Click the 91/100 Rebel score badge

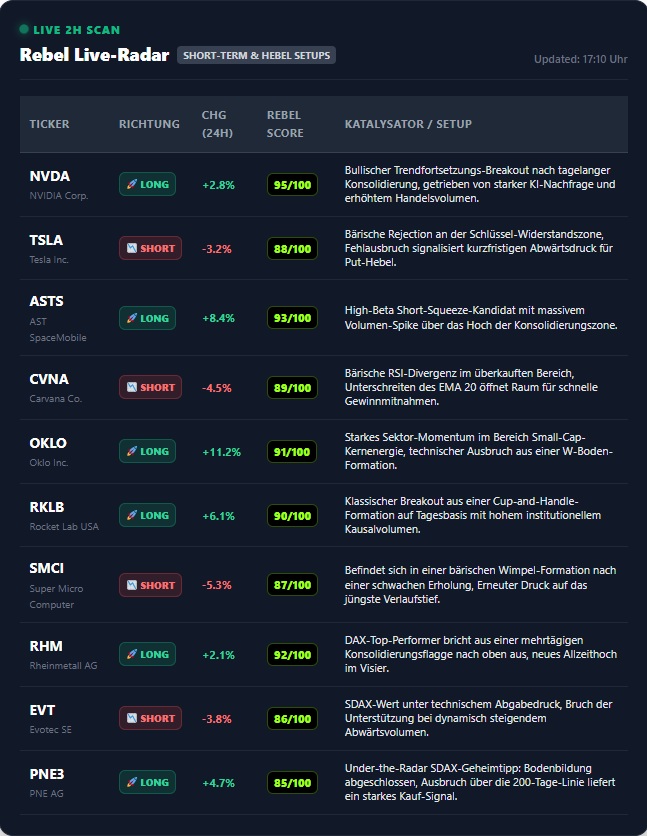292,452
